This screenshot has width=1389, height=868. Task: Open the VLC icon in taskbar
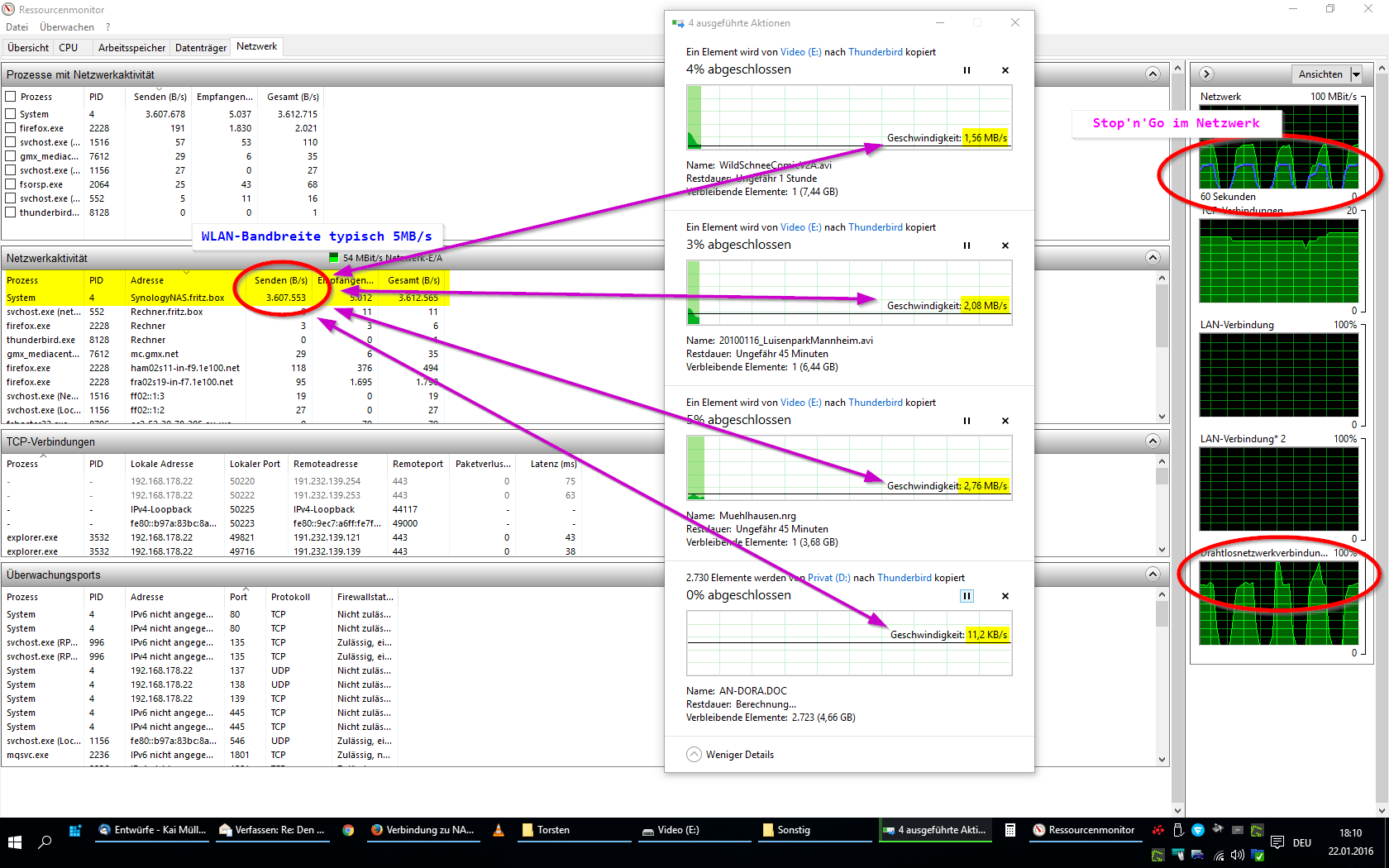click(x=499, y=830)
